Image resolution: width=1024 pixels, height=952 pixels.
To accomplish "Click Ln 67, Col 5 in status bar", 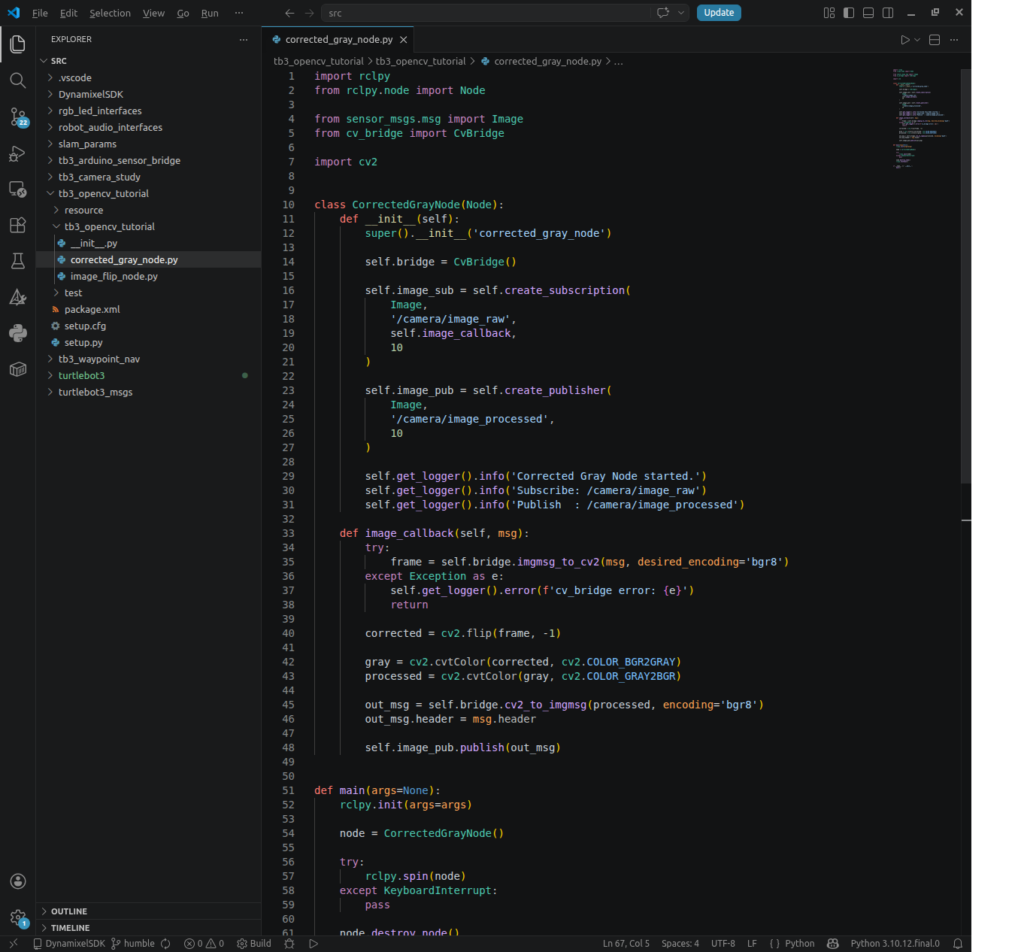I will click(626, 944).
